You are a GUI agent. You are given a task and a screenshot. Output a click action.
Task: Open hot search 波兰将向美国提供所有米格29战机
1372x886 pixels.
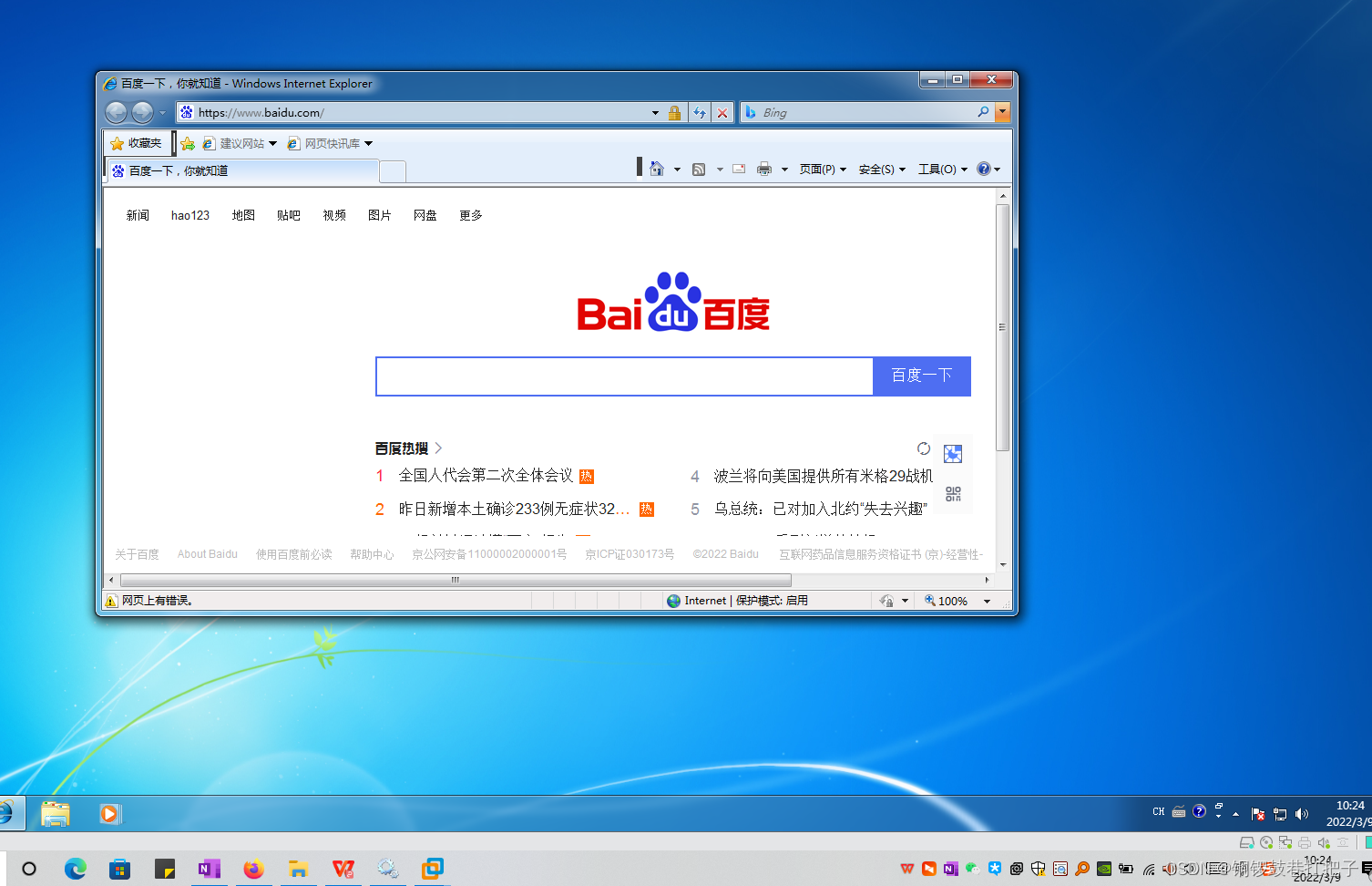tap(824, 476)
